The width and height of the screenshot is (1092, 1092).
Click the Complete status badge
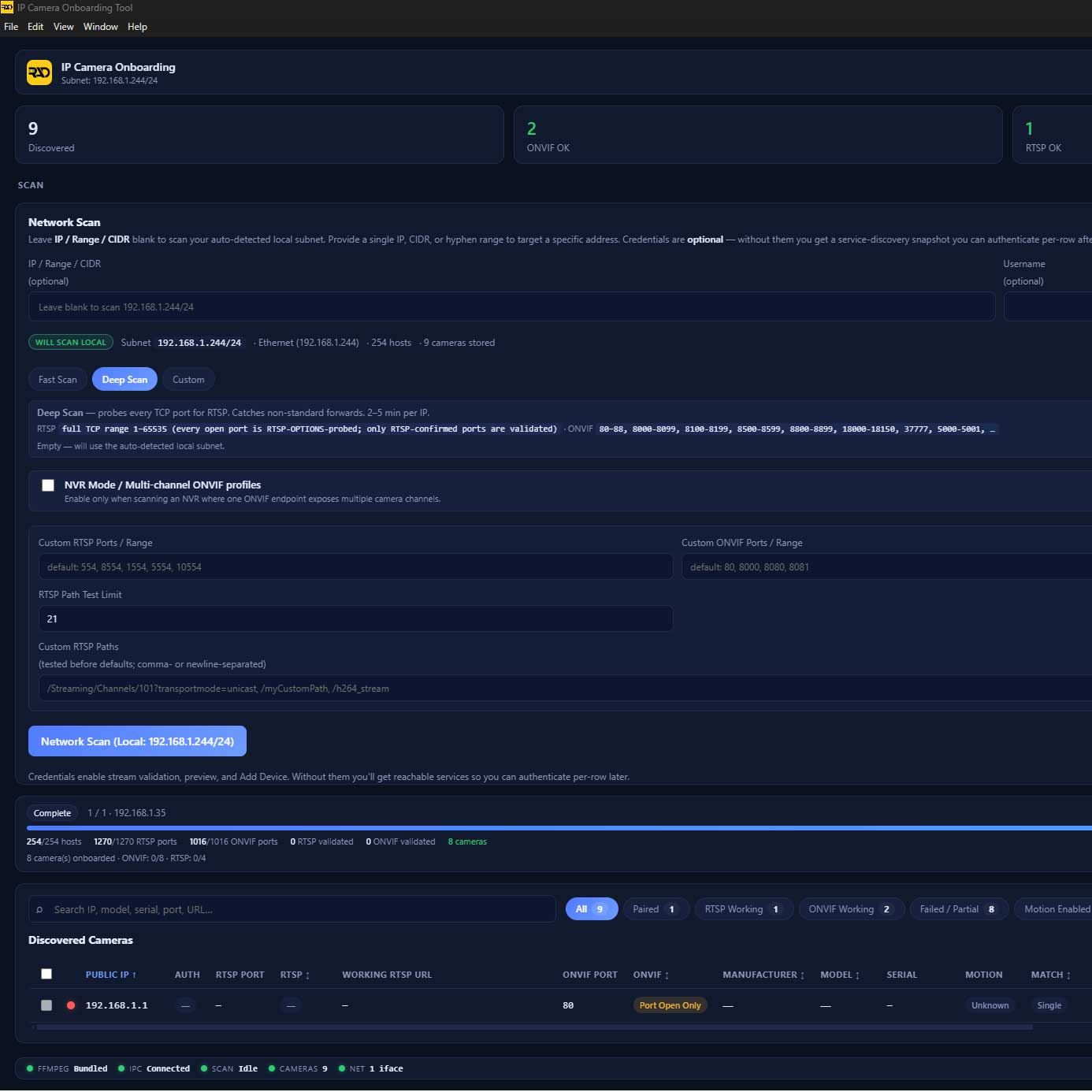click(x=52, y=813)
